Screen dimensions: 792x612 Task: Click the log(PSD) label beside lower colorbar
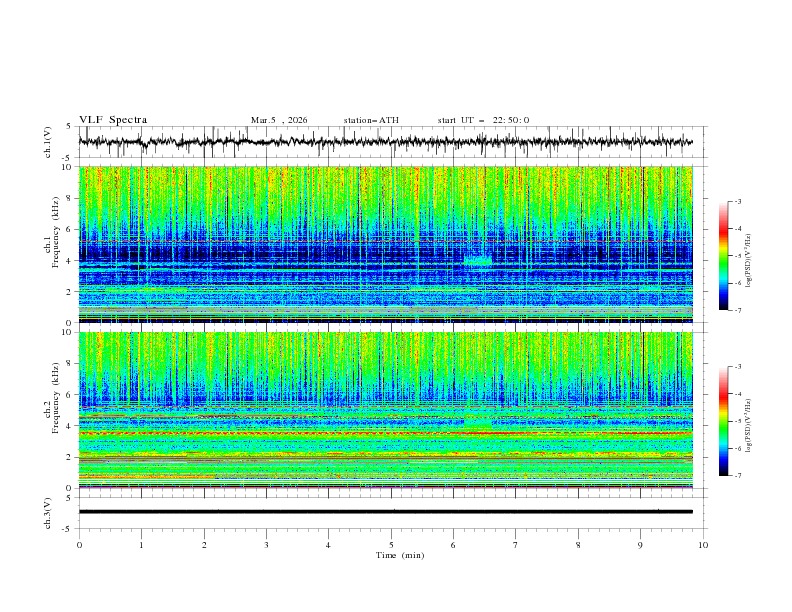pos(749,426)
